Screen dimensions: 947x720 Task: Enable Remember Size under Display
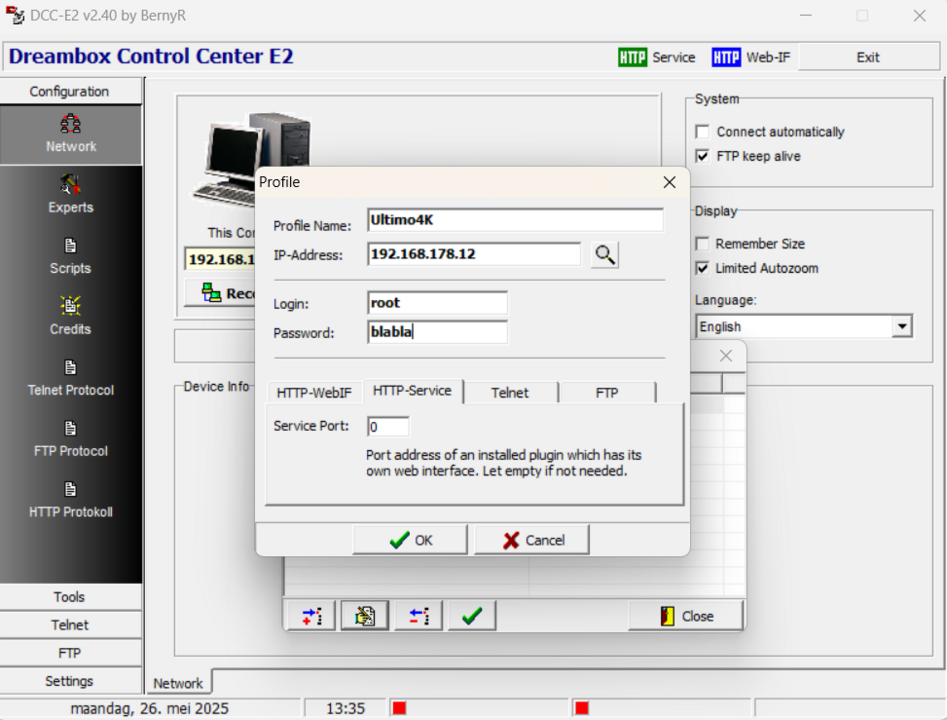point(702,243)
